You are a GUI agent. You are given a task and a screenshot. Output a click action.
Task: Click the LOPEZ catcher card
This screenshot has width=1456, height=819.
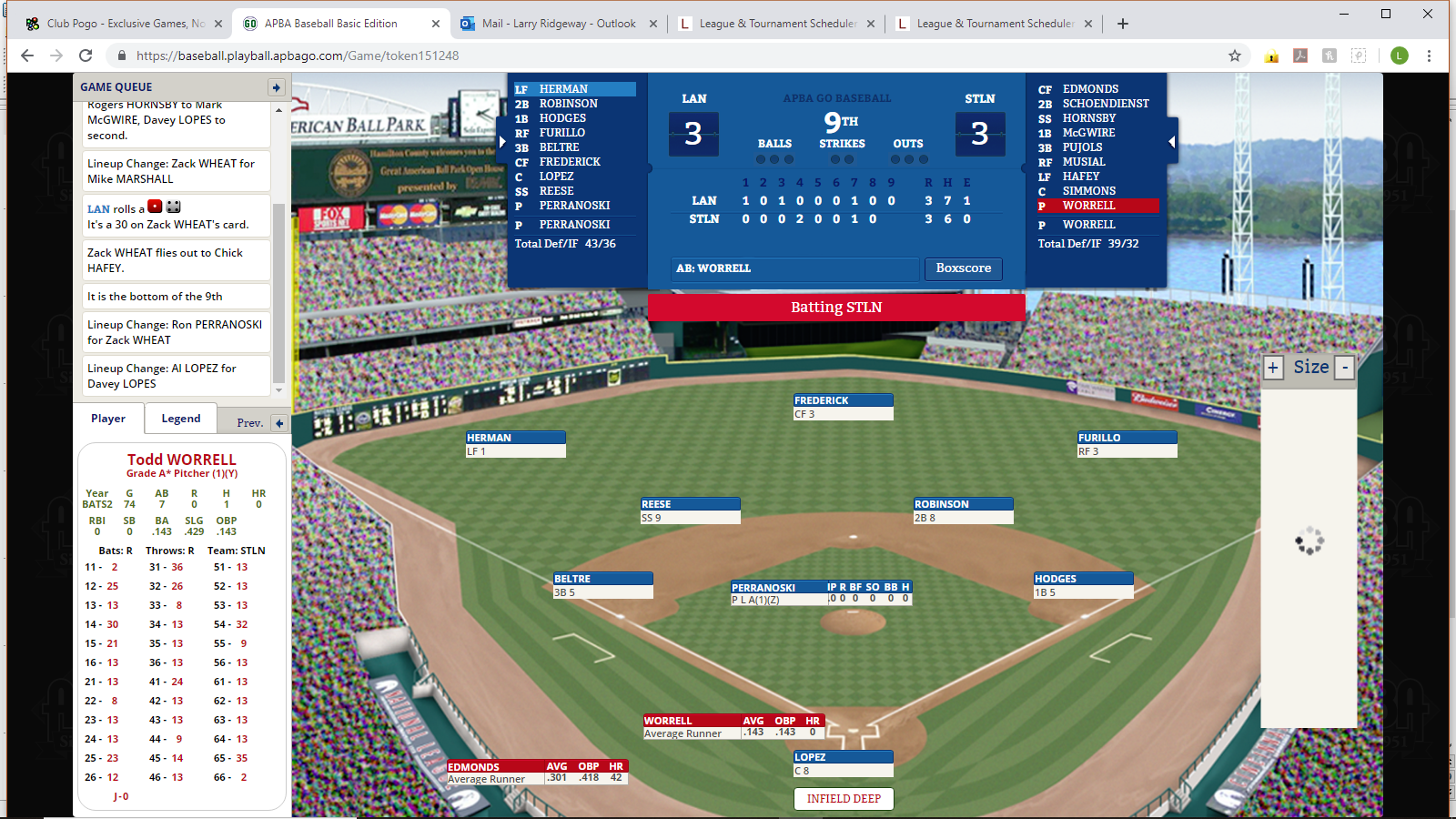tap(843, 763)
